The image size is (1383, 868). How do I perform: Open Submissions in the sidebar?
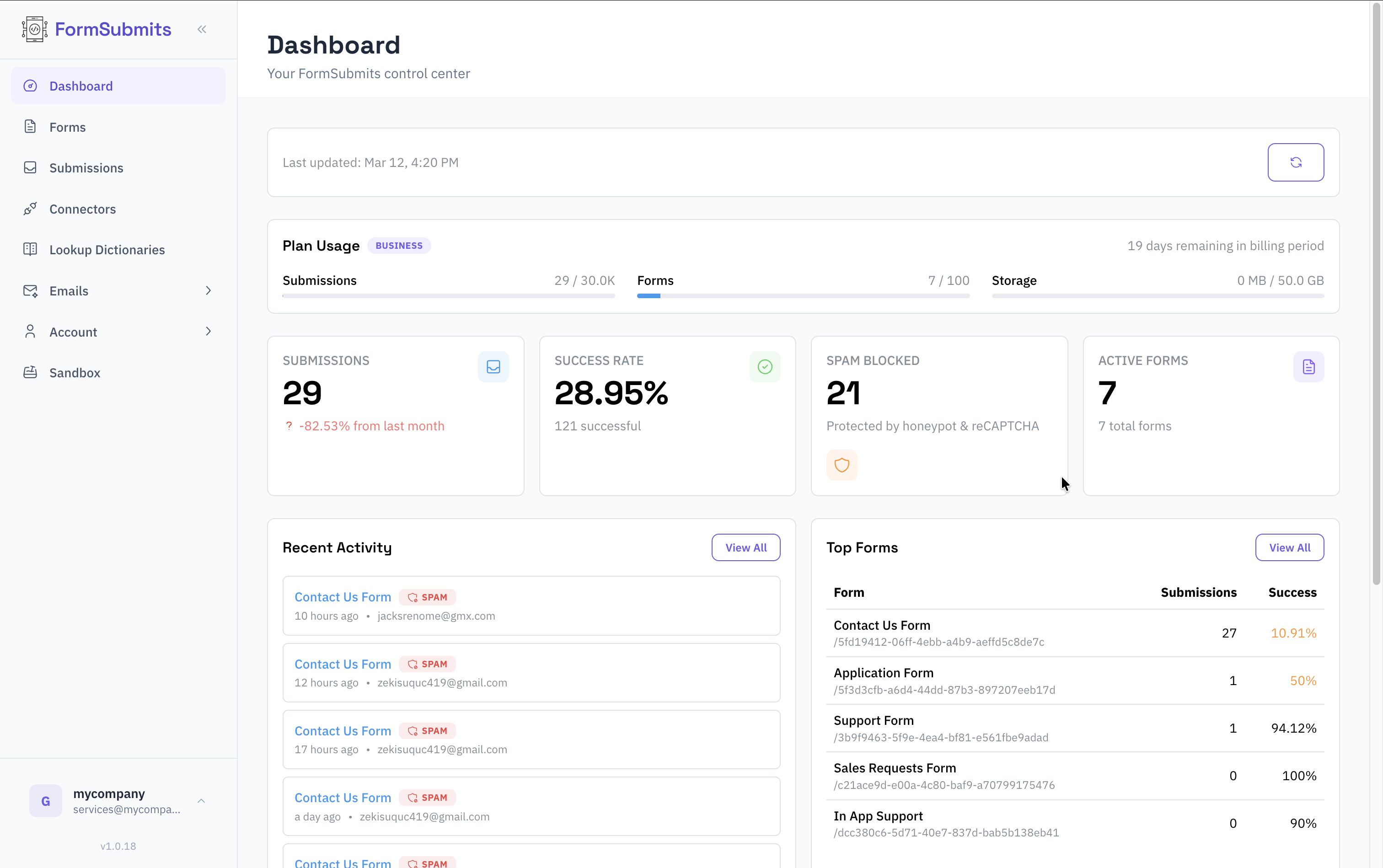[x=86, y=168]
